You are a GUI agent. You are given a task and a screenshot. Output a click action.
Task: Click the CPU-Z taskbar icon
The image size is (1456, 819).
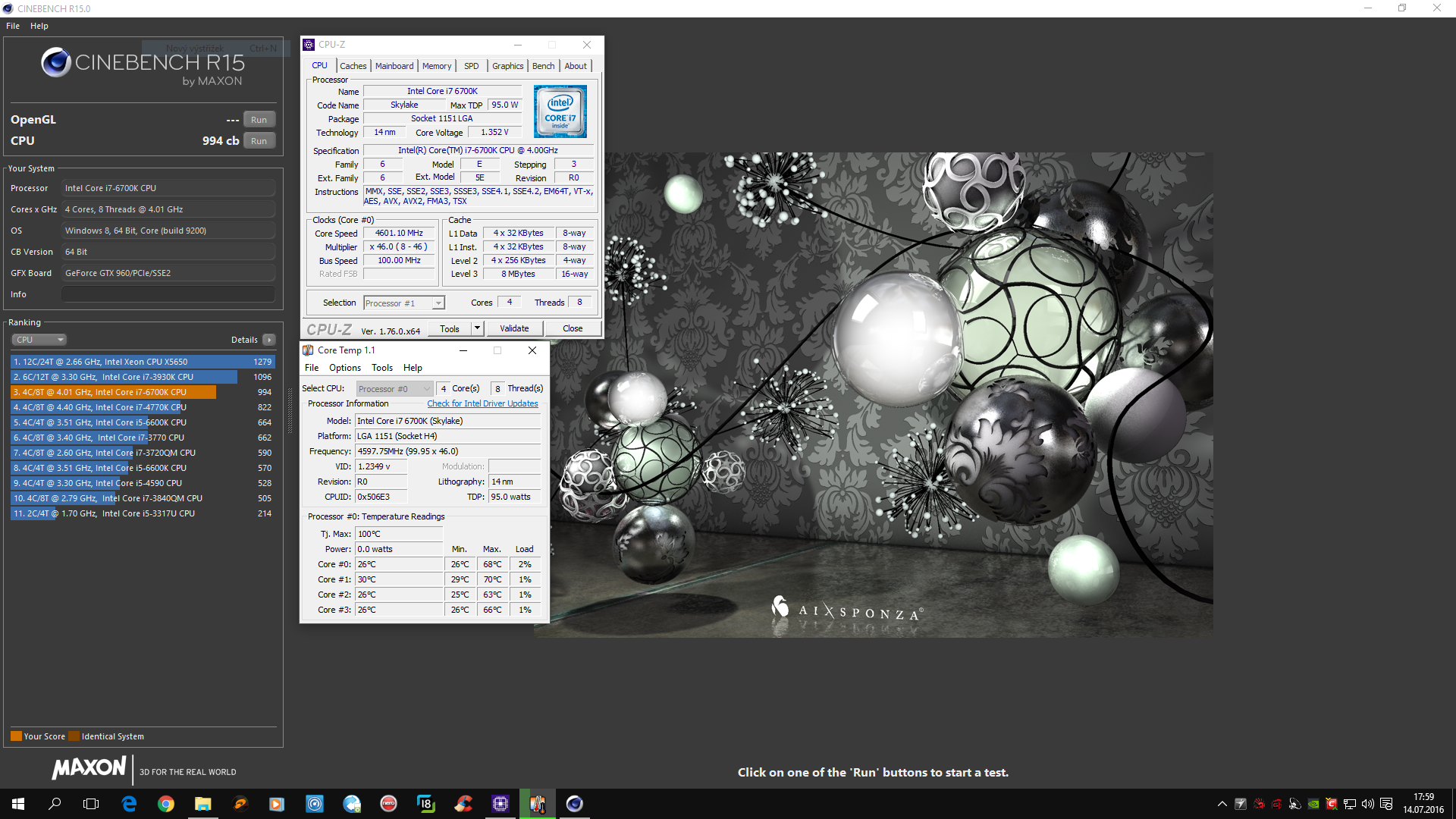point(500,804)
